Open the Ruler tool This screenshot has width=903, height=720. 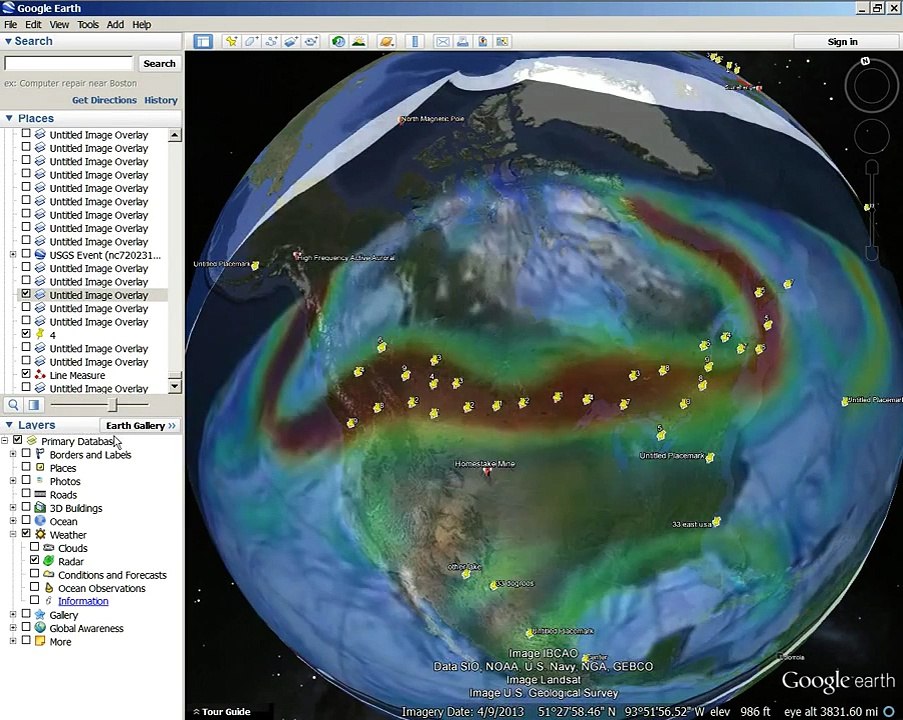click(x=415, y=41)
